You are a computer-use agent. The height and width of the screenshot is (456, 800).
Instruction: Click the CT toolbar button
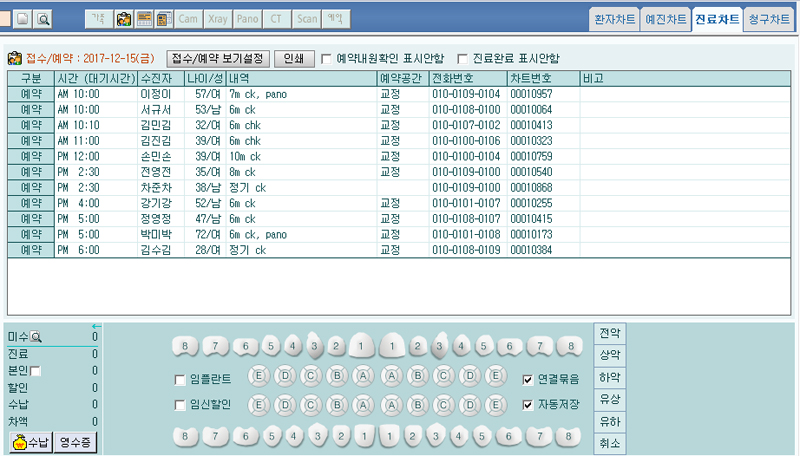click(x=277, y=19)
